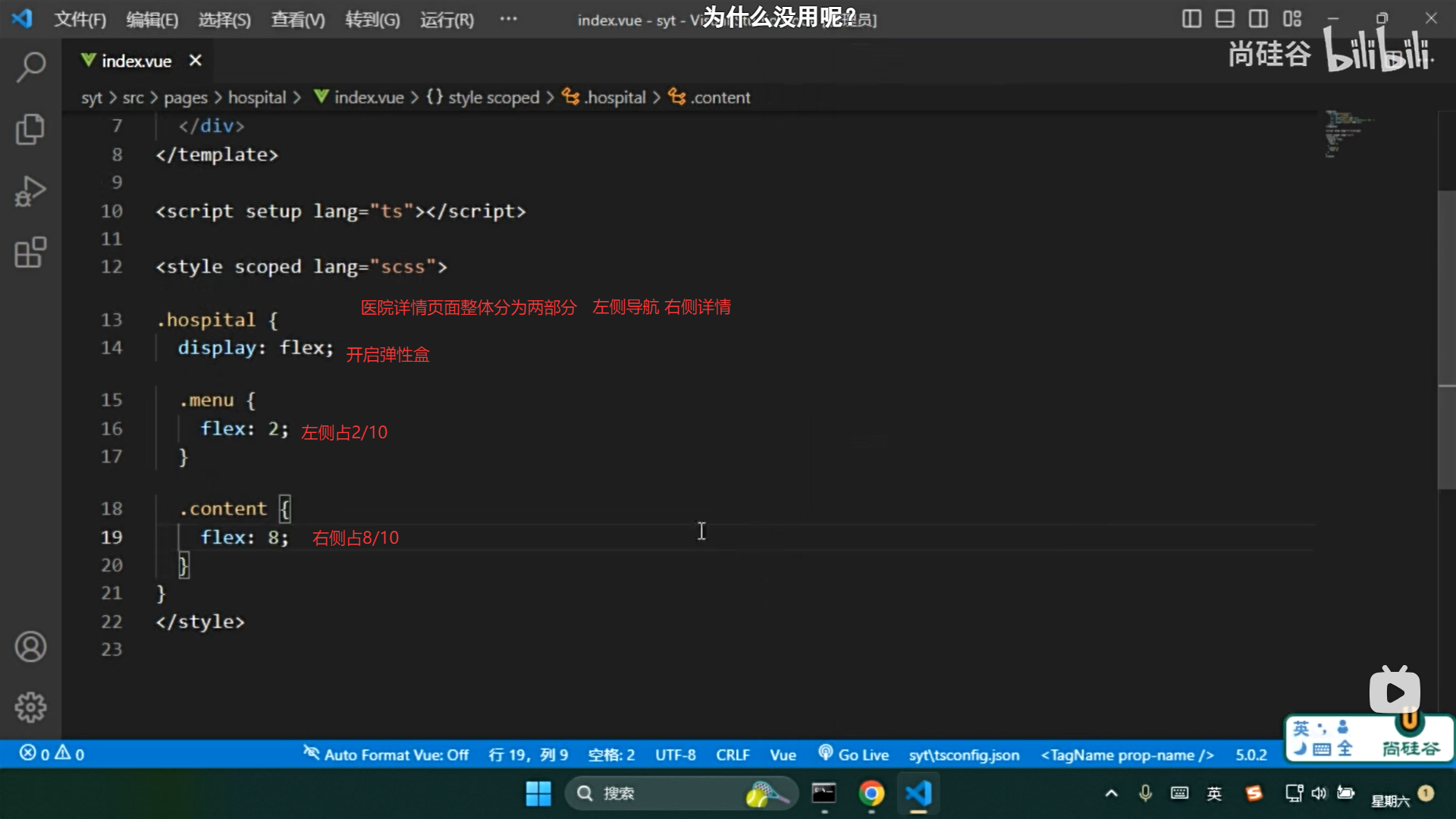Toggle primary sidebar layout icon
Screen dimensions: 1456x819
coord(1191,18)
